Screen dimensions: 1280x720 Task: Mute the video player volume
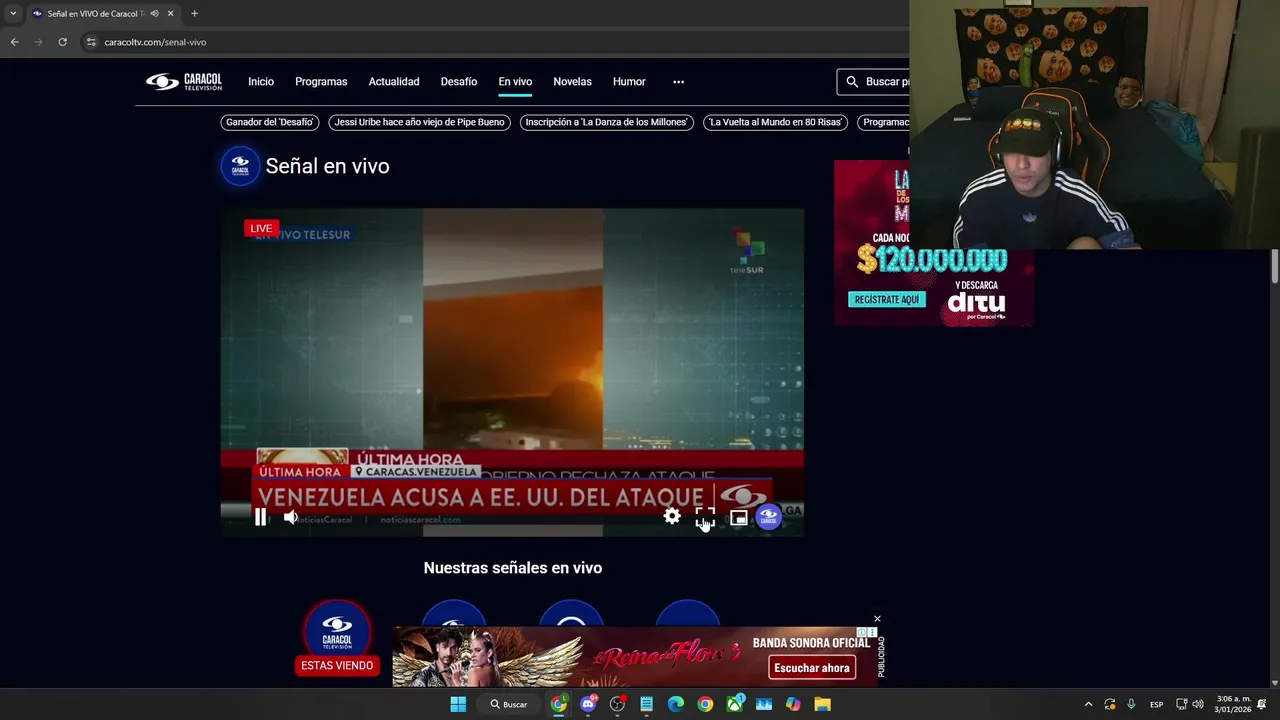coord(290,517)
